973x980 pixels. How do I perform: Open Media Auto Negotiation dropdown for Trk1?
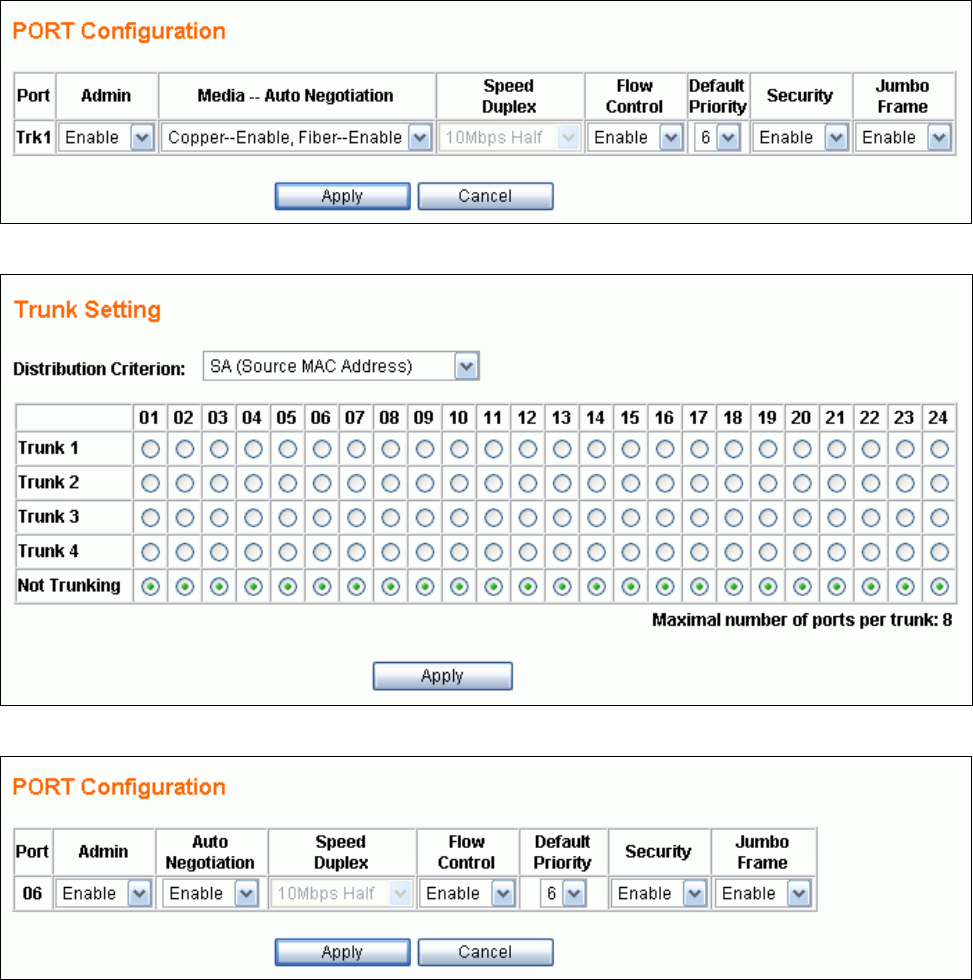[x=297, y=138]
